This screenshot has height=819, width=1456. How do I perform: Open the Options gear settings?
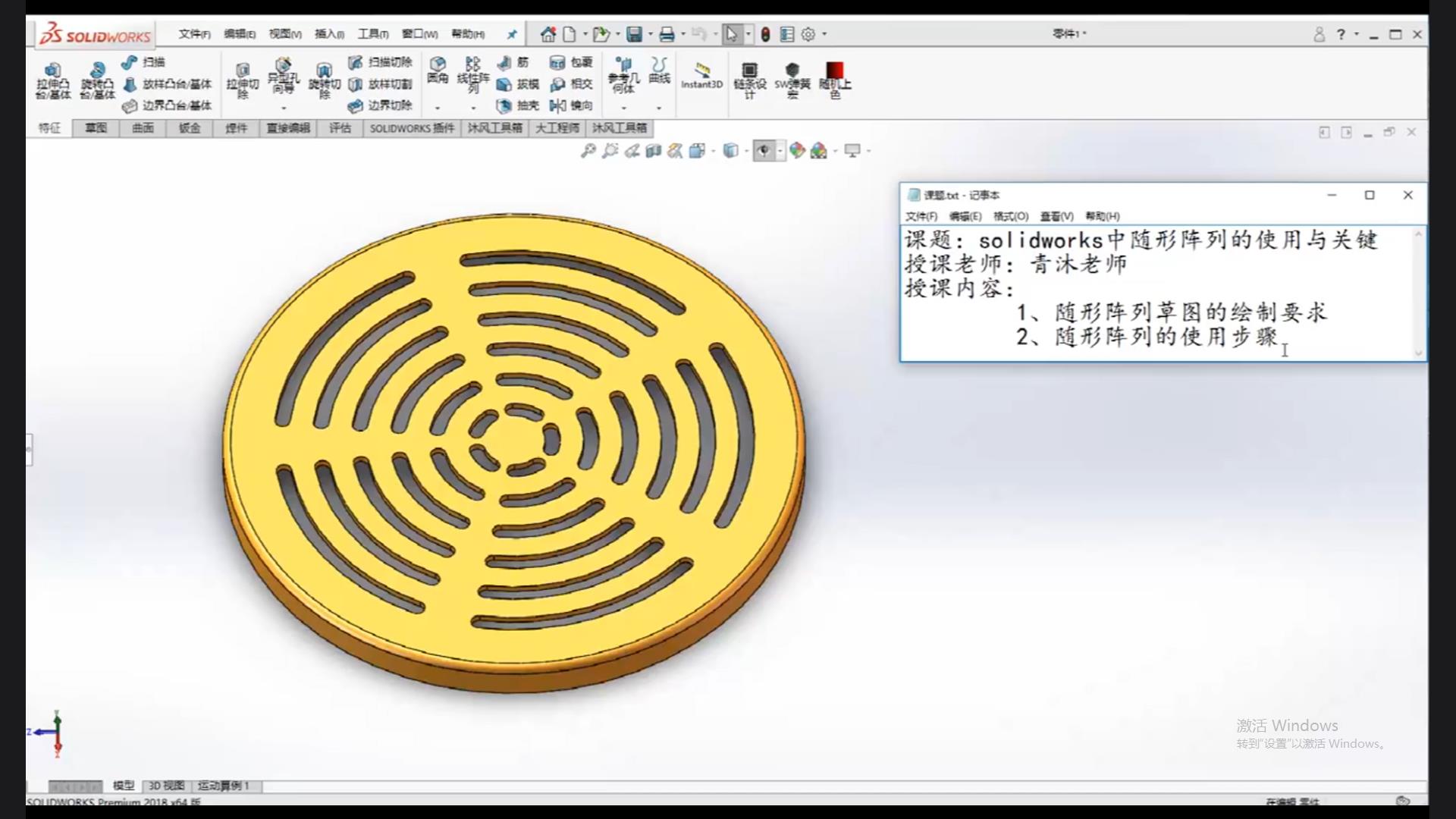pos(808,34)
